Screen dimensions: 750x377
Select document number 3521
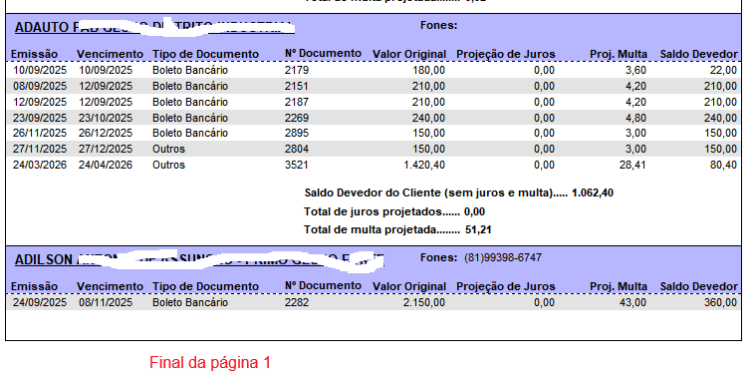tap(297, 165)
